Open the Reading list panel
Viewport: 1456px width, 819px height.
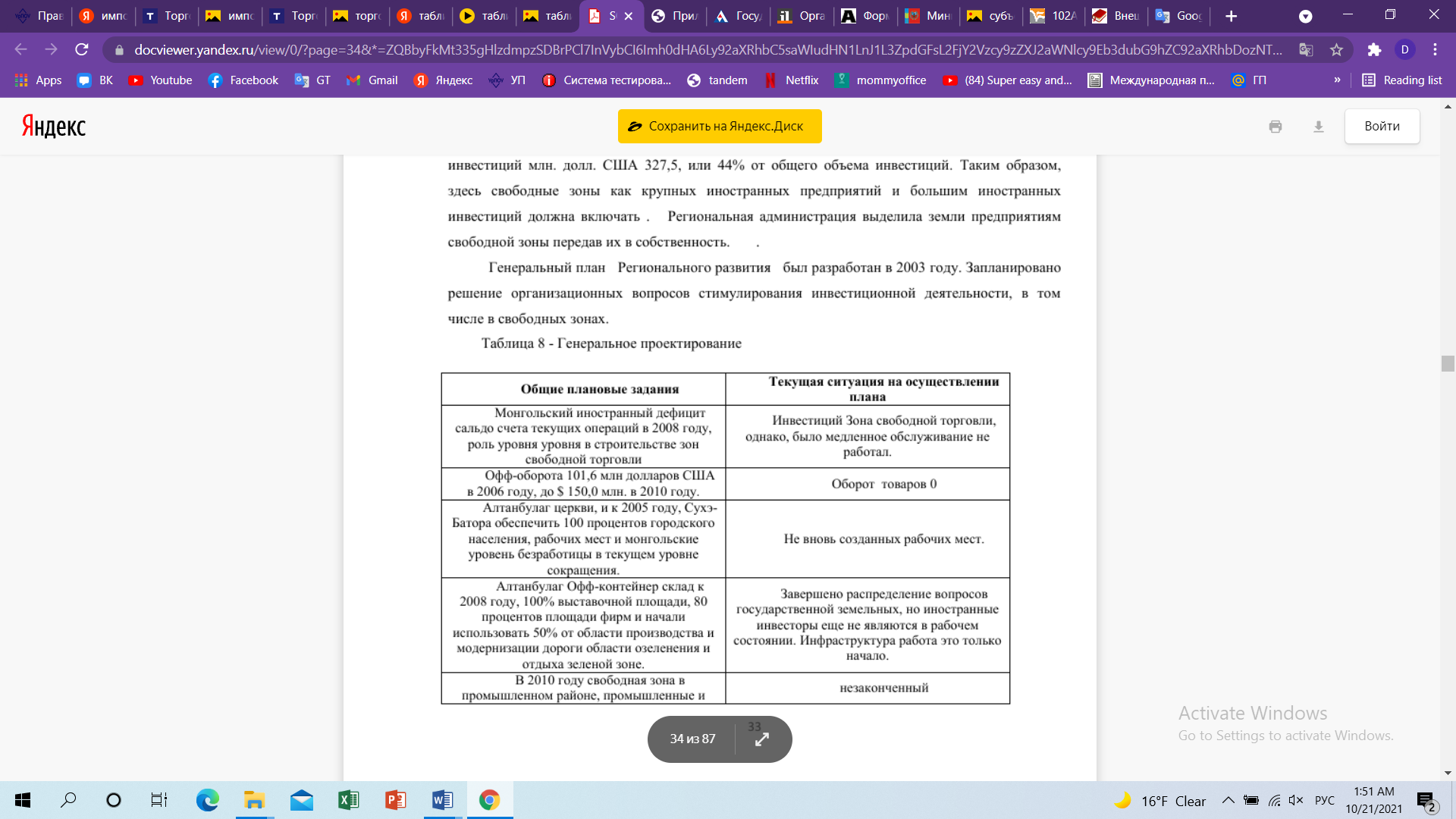[1401, 80]
